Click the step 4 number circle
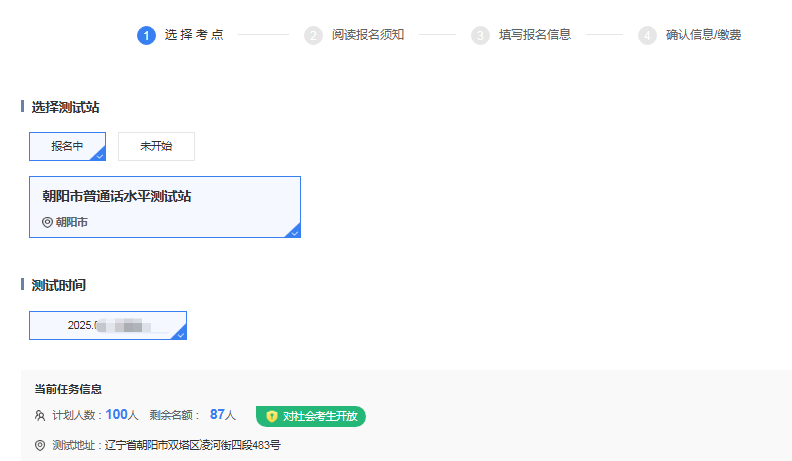The image size is (792, 461). 648,35
